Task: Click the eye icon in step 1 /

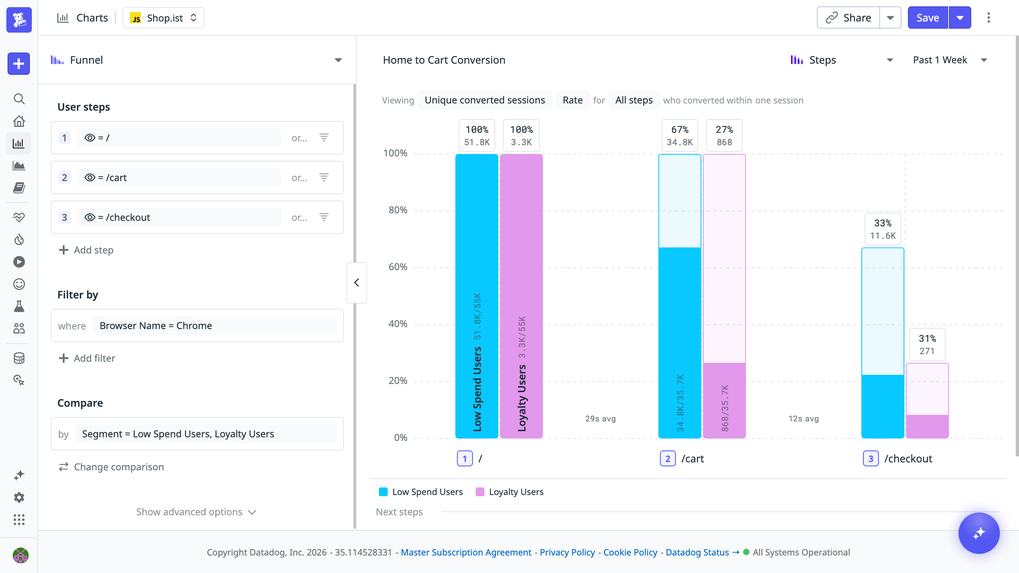Action: pyautogui.click(x=90, y=138)
